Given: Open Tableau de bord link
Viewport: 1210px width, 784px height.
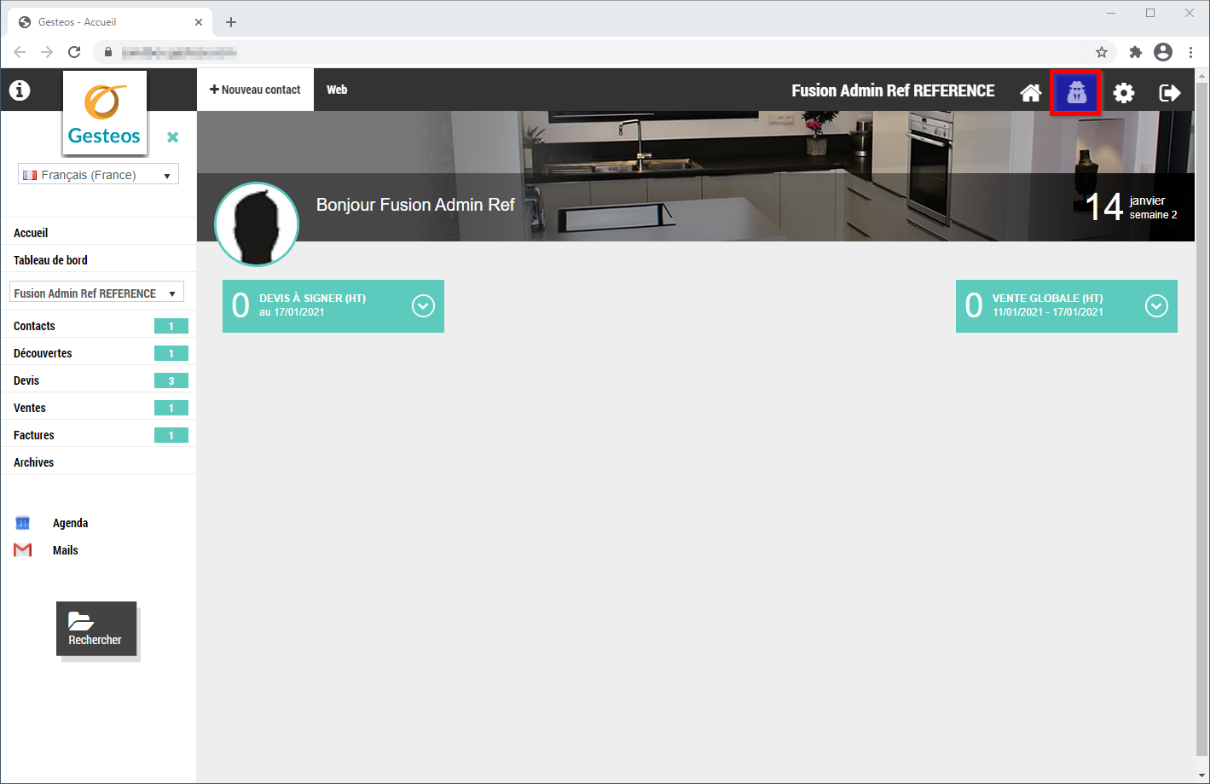Looking at the screenshot, I should (x=50, y=260).
